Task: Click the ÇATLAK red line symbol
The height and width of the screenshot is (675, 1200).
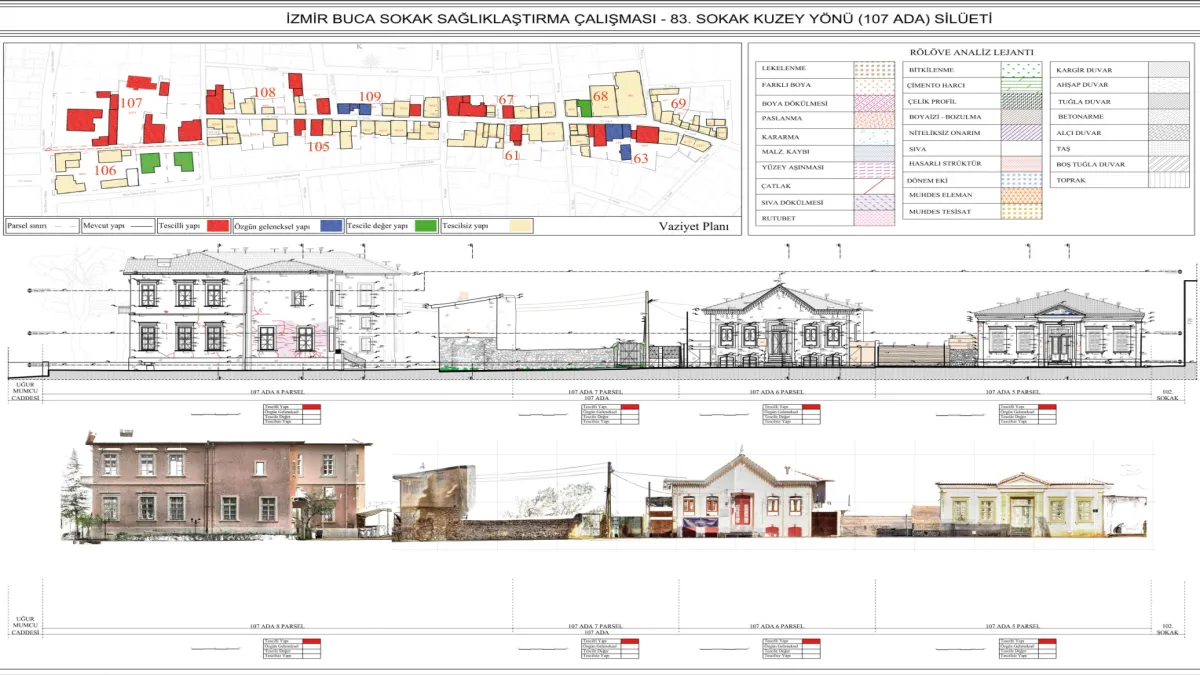Action: 873,186
